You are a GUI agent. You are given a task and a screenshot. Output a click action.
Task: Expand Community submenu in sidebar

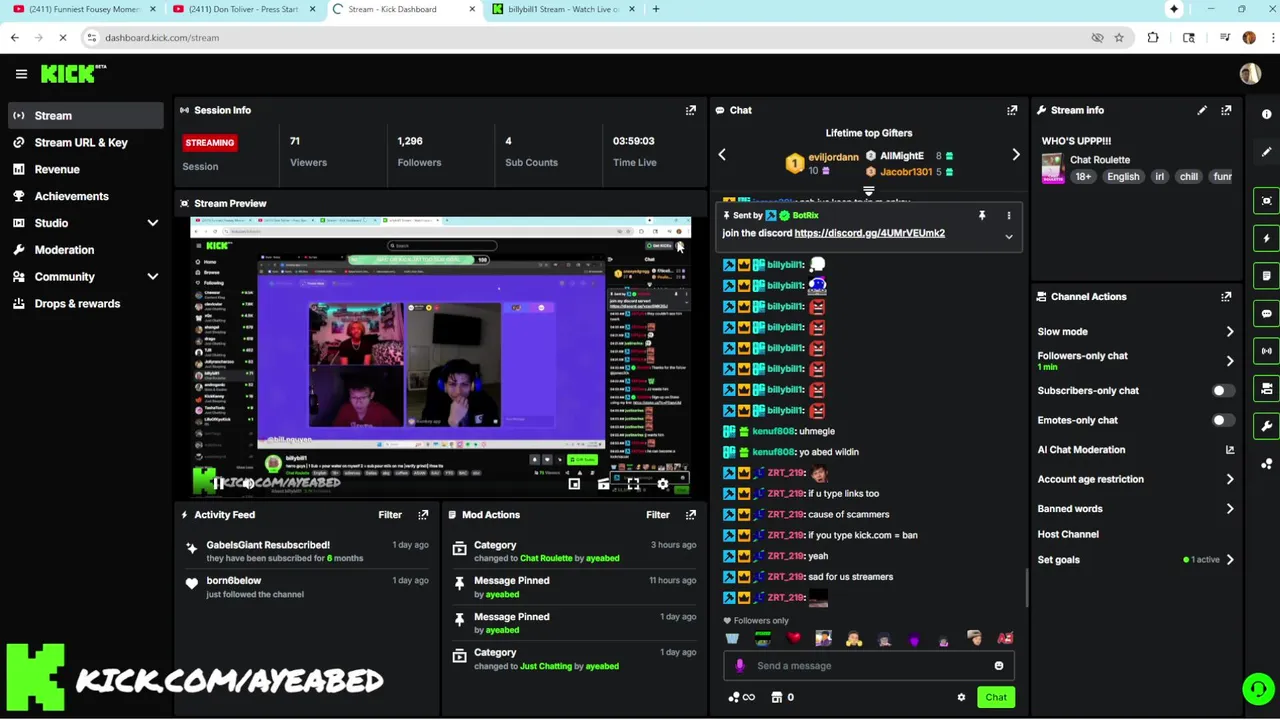[x=153, y=277]
